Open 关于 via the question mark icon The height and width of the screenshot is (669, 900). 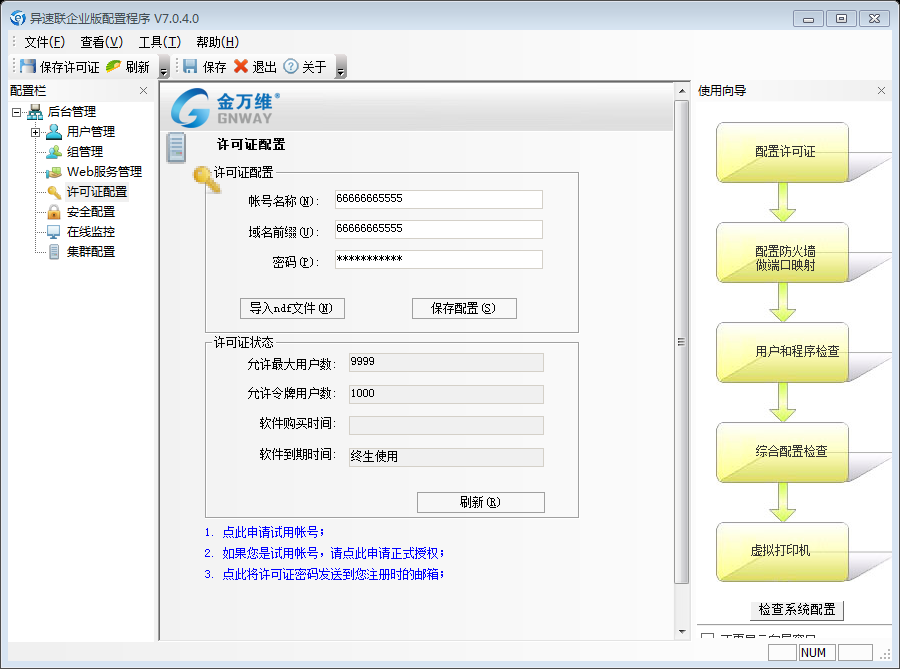pos(291,67)
